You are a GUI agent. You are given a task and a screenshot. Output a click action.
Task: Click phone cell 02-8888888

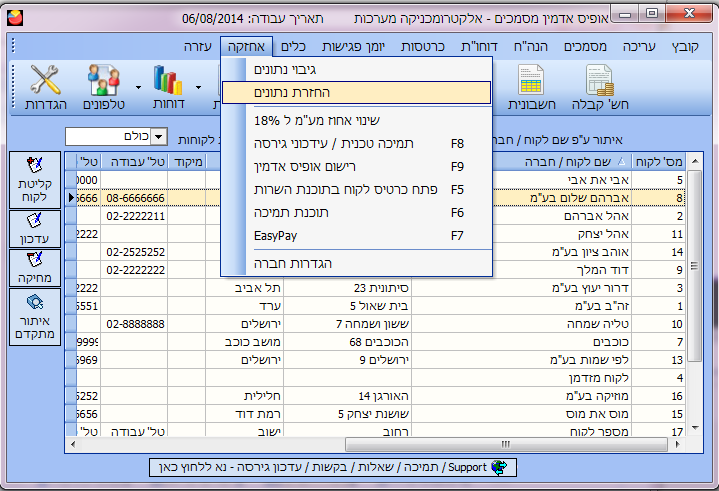click(134, 324)
